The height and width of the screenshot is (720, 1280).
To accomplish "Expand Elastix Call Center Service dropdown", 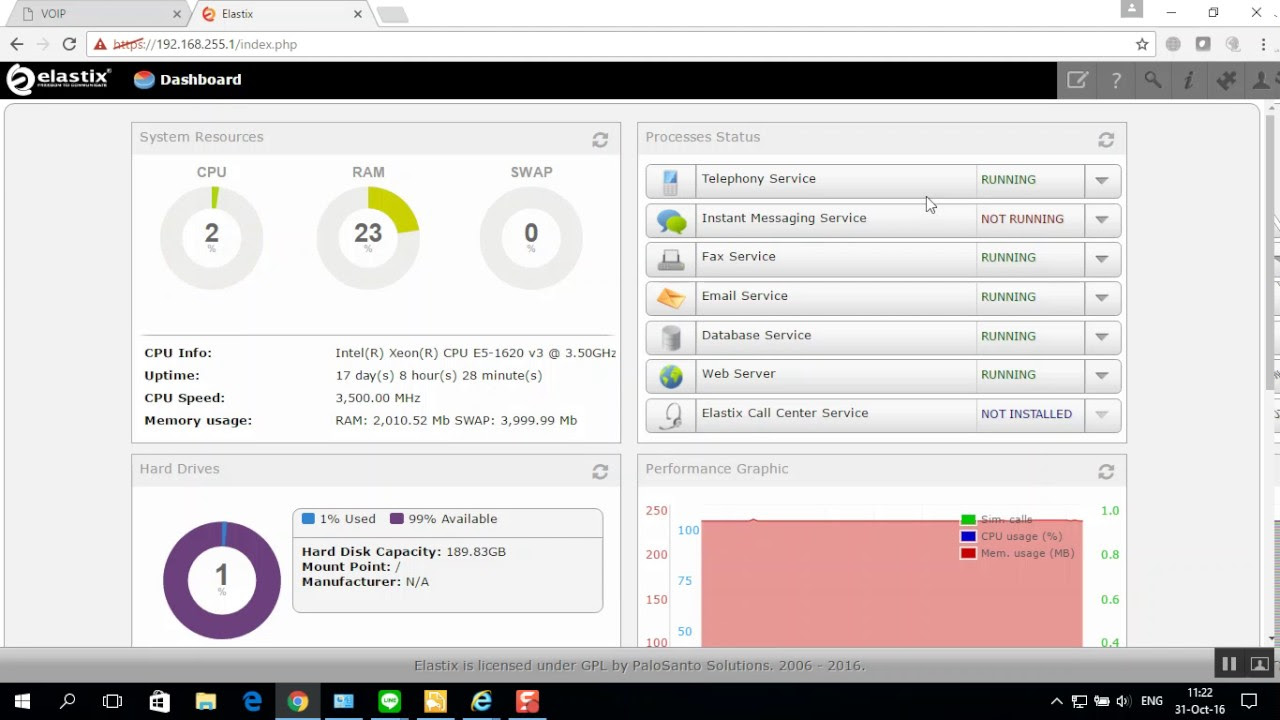I will [1101, 415].
